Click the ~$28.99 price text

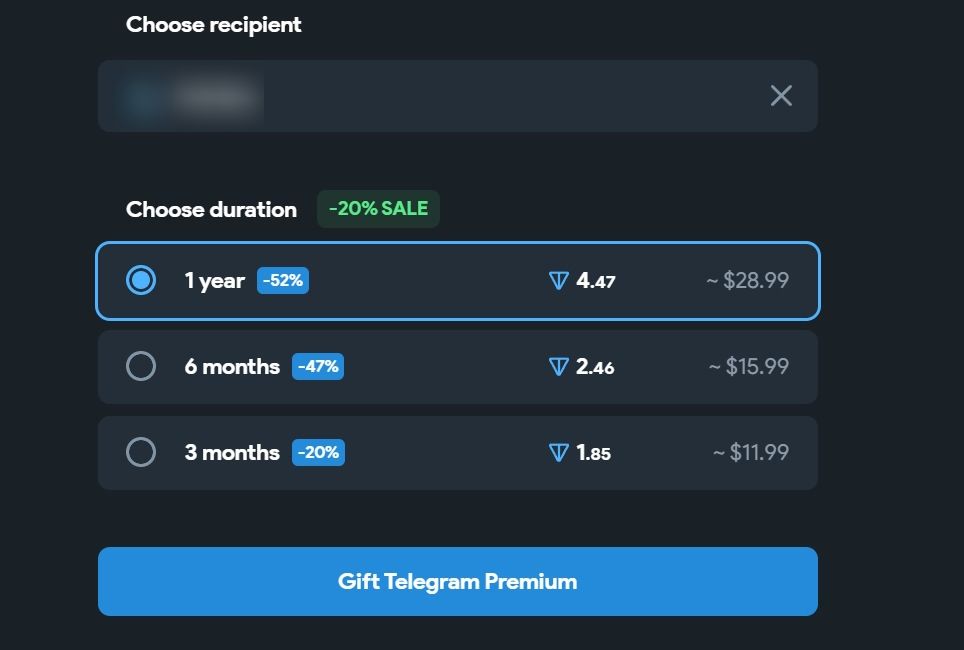[748, 281]
